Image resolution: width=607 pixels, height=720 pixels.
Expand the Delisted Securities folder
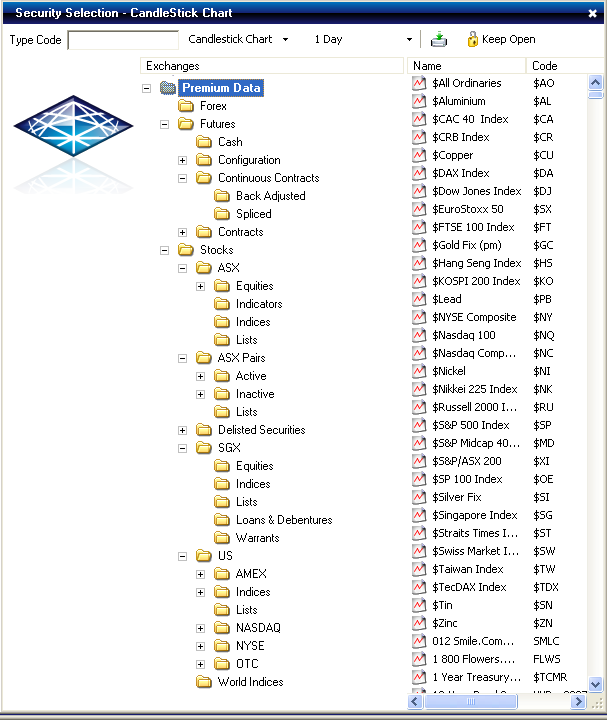(182, 430)
